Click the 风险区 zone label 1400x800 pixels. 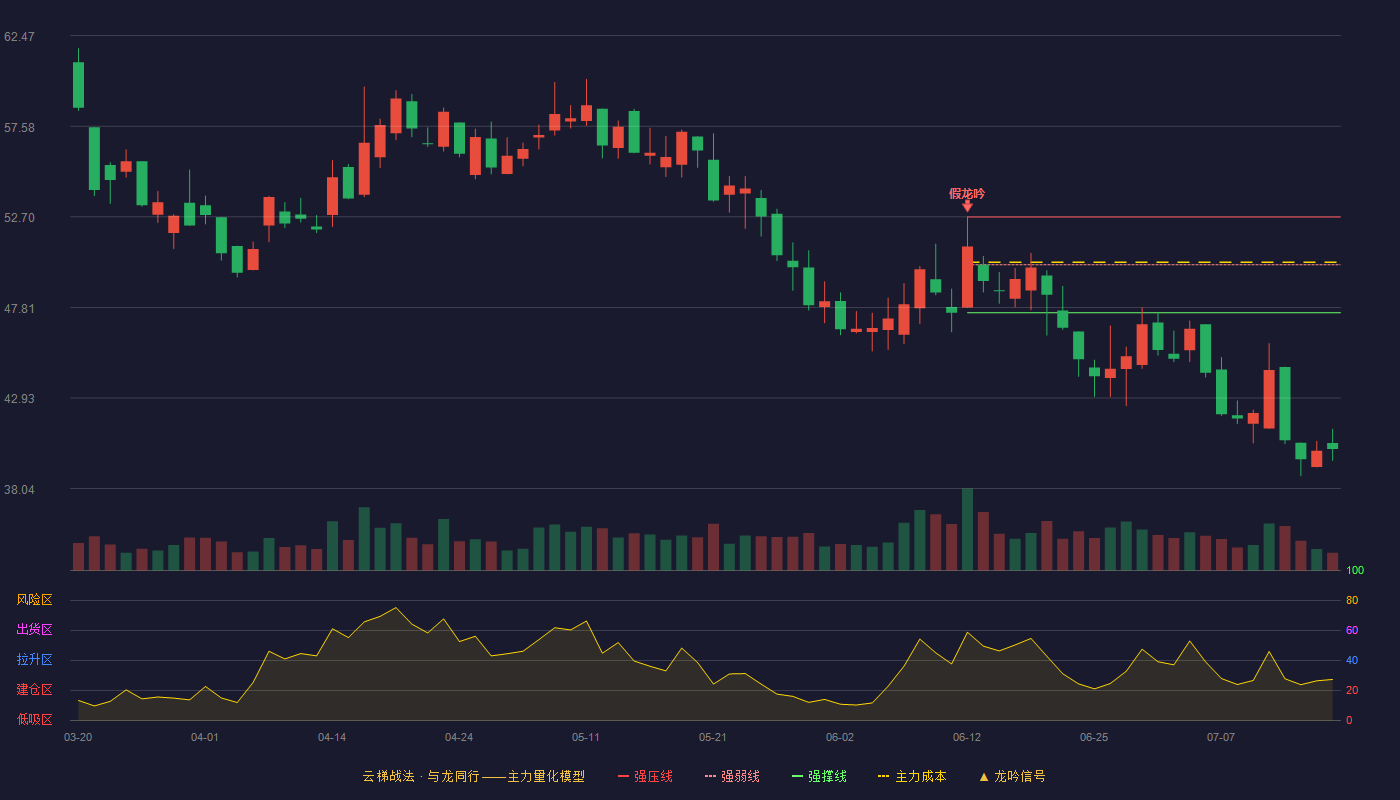(x=34, y=600)
